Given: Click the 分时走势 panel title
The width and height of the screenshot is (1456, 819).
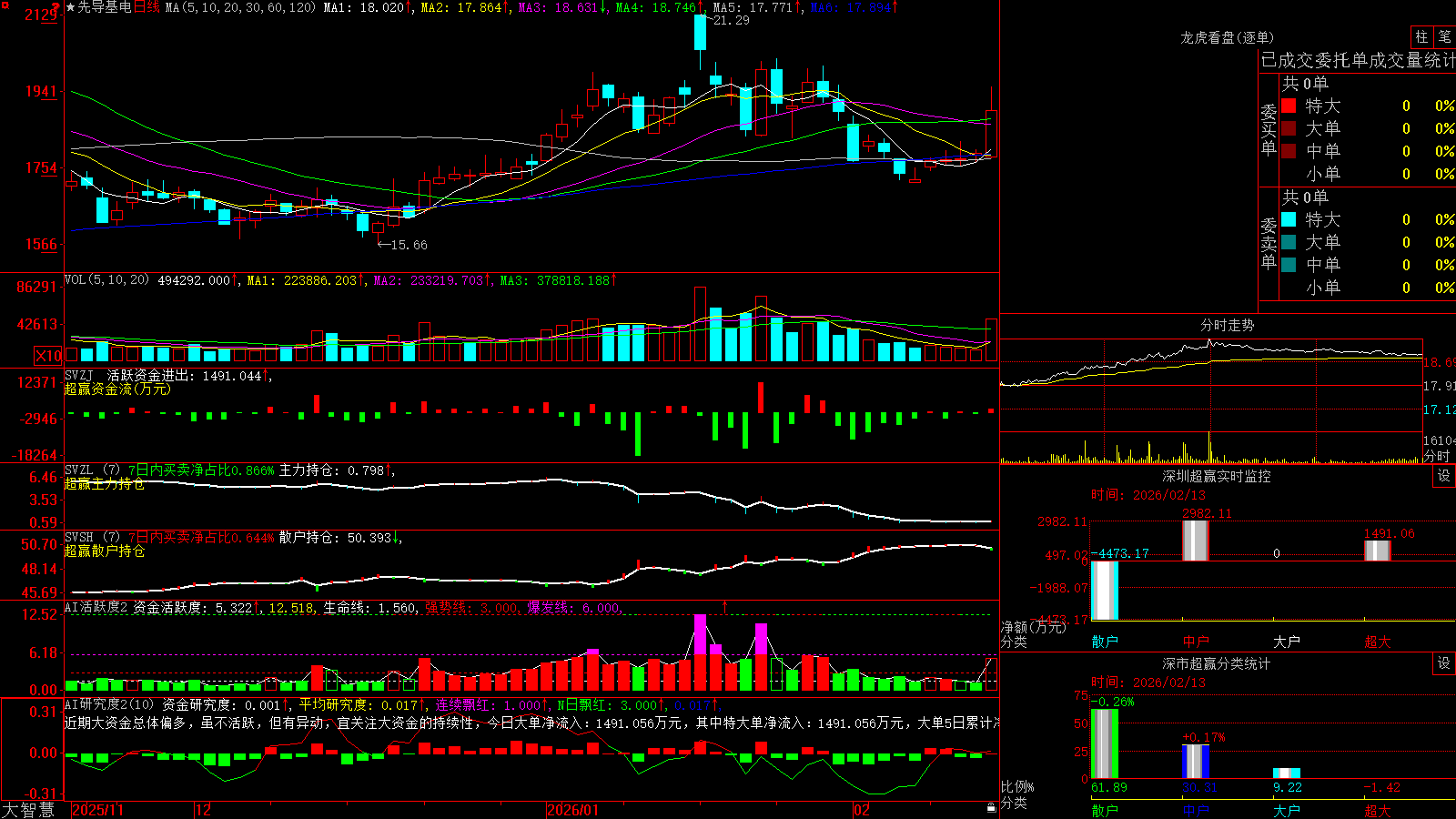Looking at the screenshot, I should 1228,325.
